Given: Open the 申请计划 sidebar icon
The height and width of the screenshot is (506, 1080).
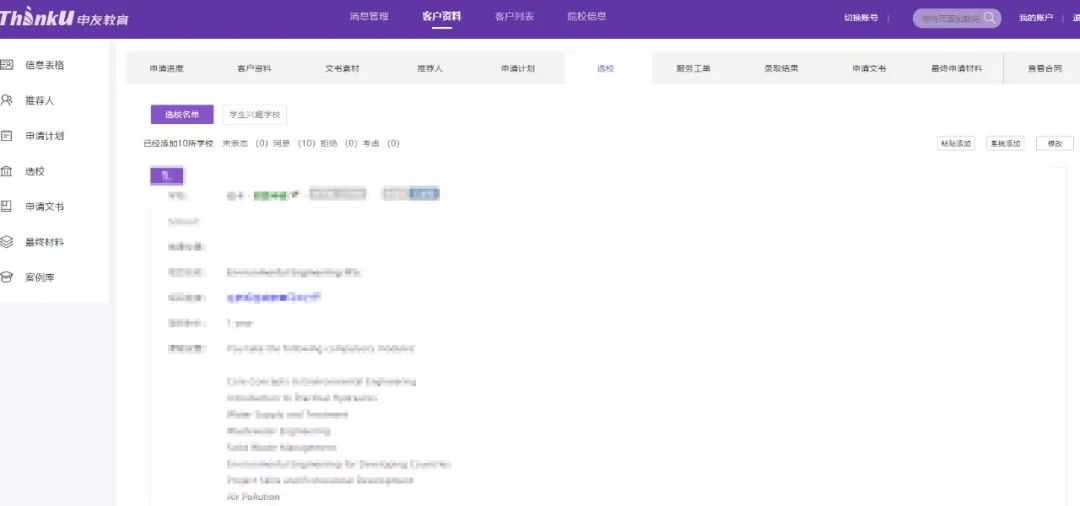Looking at the screenshot, I should (x=7, y=136).
